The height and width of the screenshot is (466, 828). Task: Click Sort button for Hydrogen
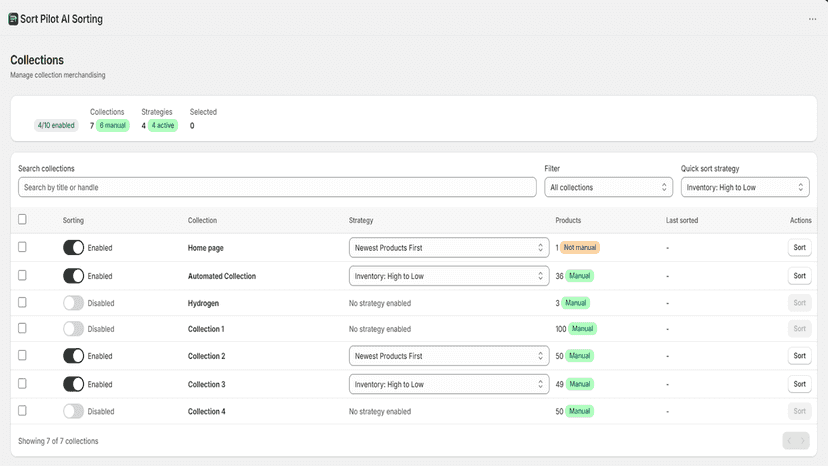tap(799, 303)
